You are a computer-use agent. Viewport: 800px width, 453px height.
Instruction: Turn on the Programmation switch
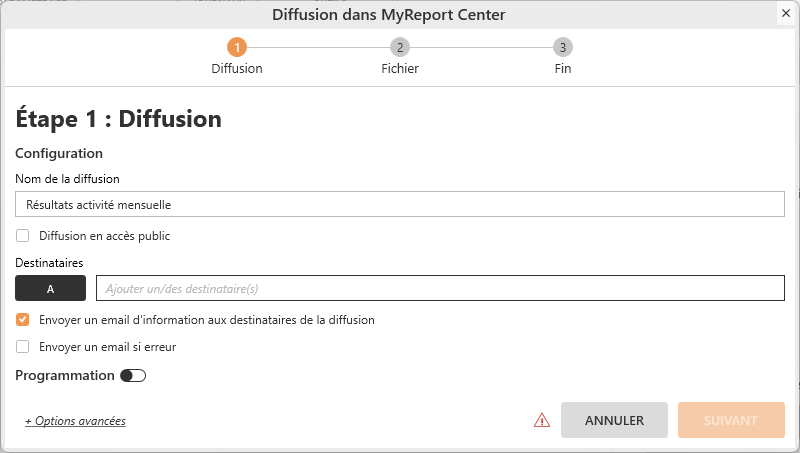coord(132,376)
